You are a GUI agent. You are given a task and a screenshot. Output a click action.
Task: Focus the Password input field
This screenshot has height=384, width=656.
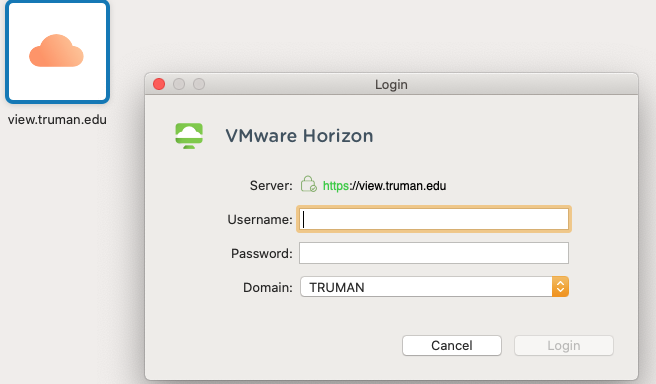(x=434, y=253)
